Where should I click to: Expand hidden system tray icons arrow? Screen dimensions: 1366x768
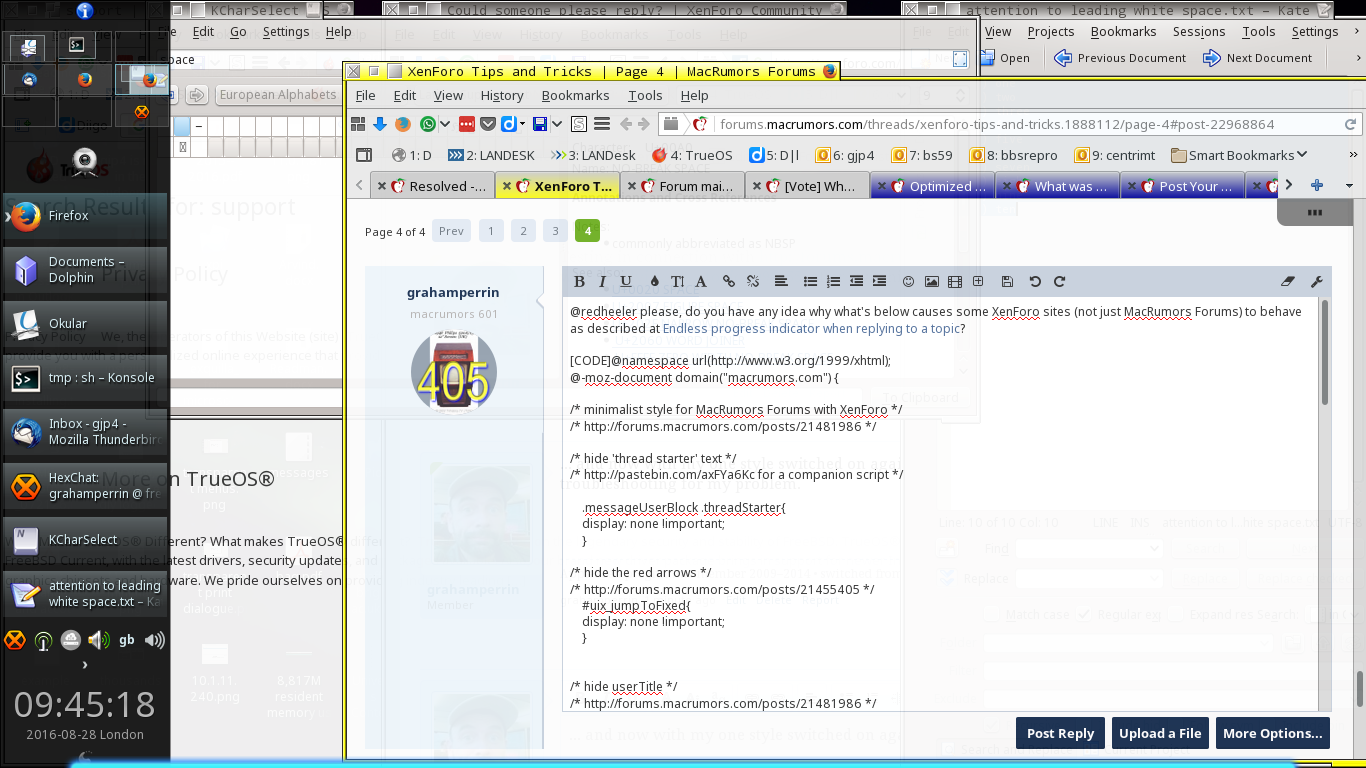pos(84,664)
